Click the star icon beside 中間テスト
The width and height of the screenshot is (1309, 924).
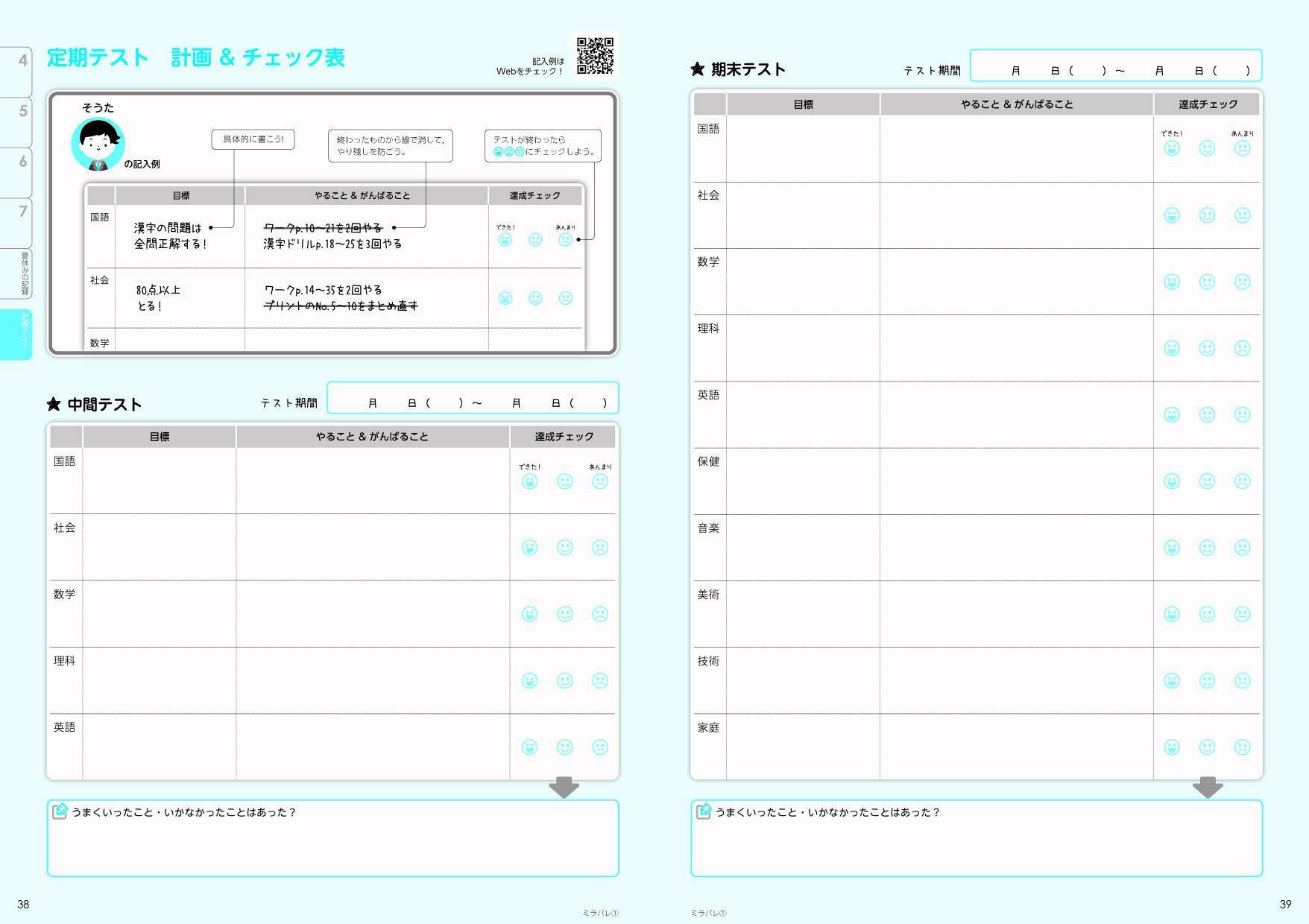click(54, 405)
